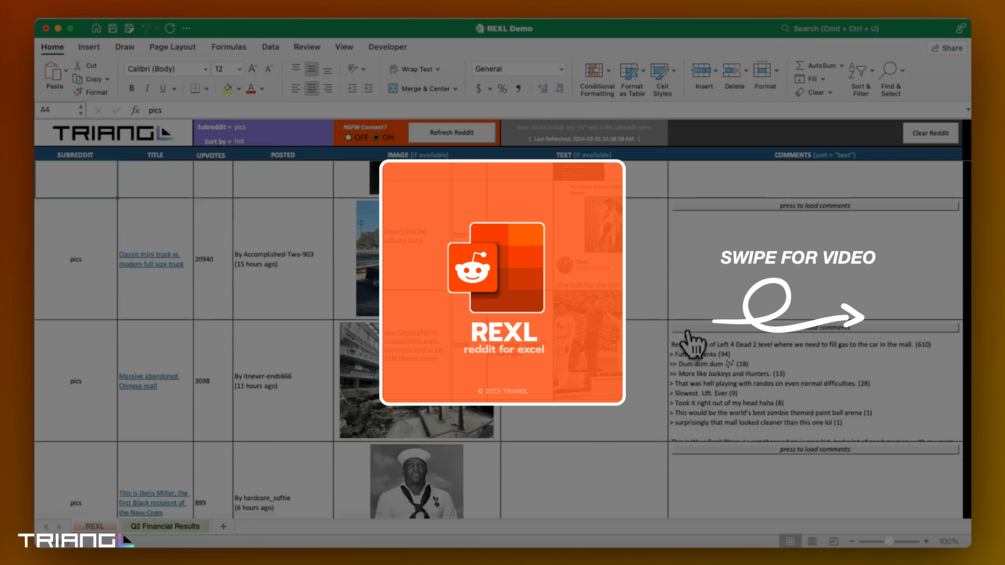
Task: Click the formula bar containing pics
Action: [554, 110]
